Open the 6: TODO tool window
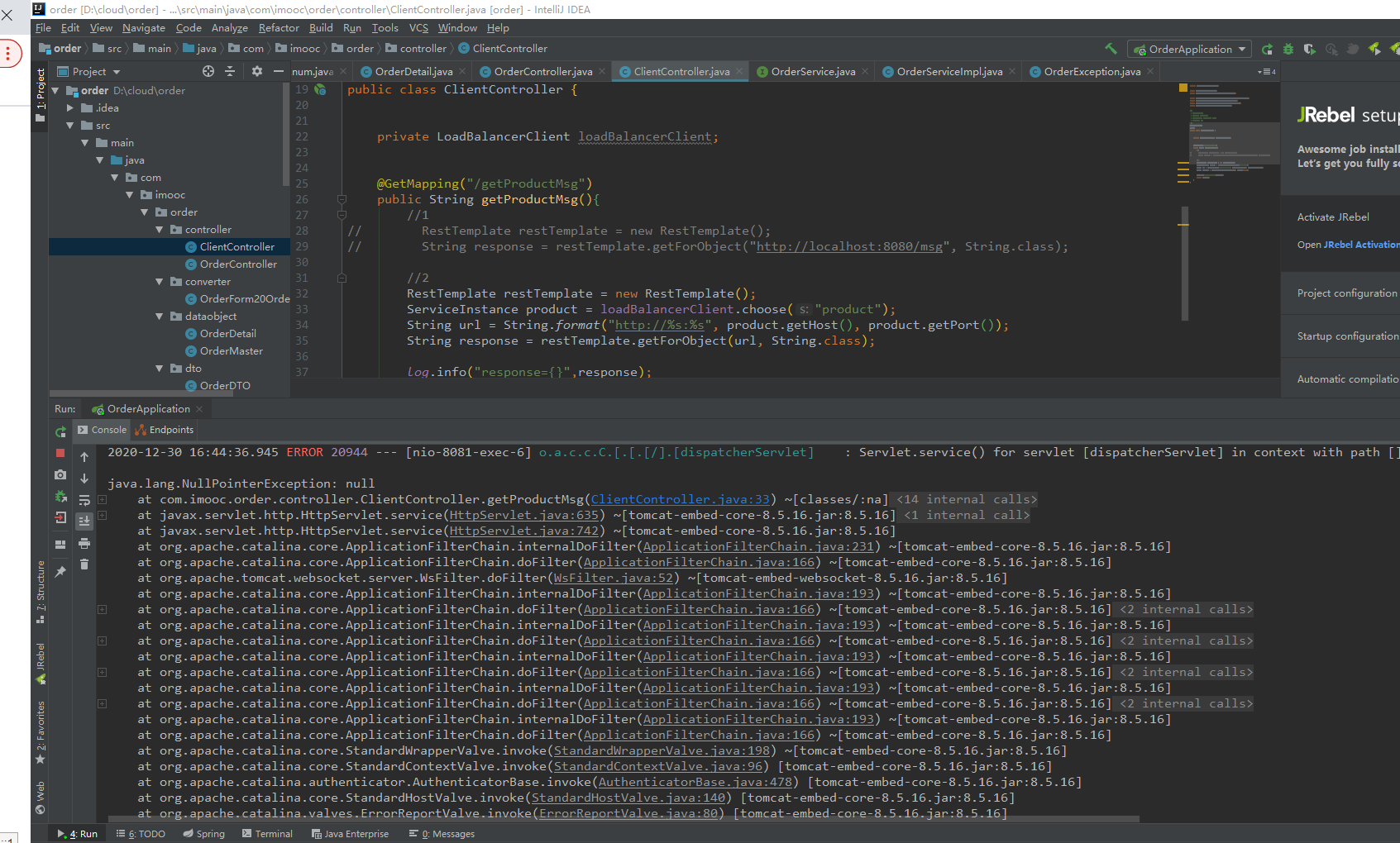This screenshot has width=1400, height=843. pos(141,834)
